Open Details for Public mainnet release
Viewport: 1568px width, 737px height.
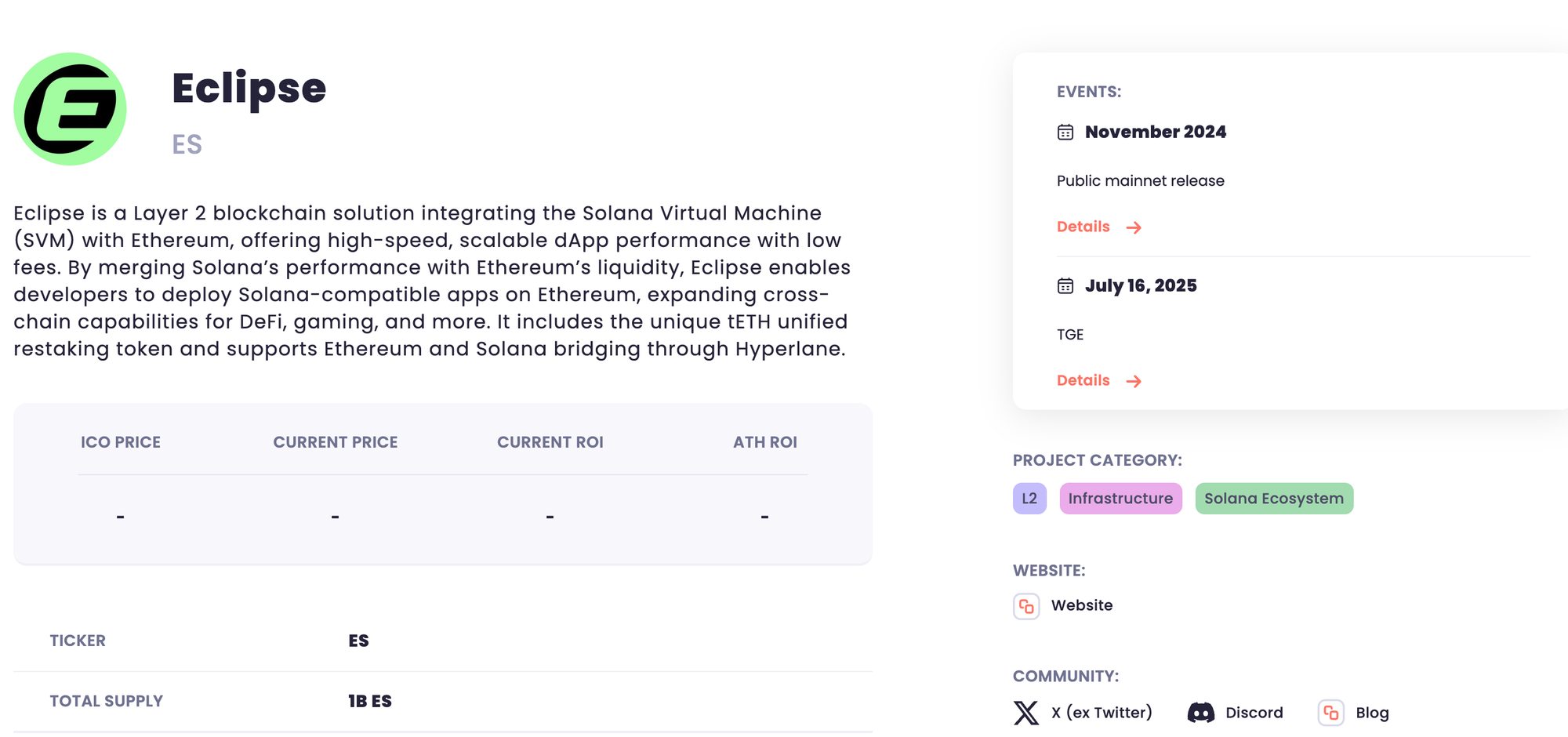(x=1099, y=227)
